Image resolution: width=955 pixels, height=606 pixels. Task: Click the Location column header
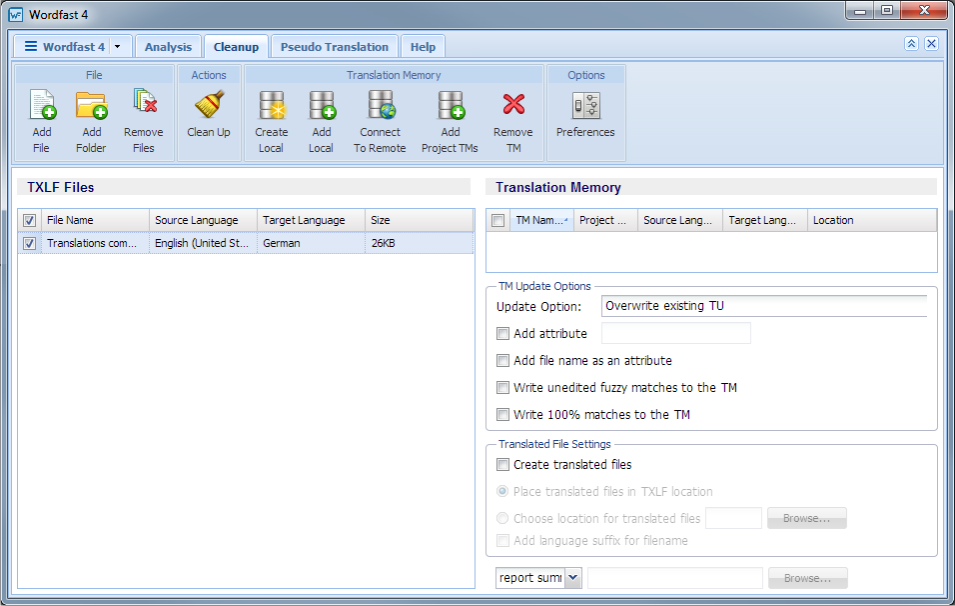pos(872,220)
